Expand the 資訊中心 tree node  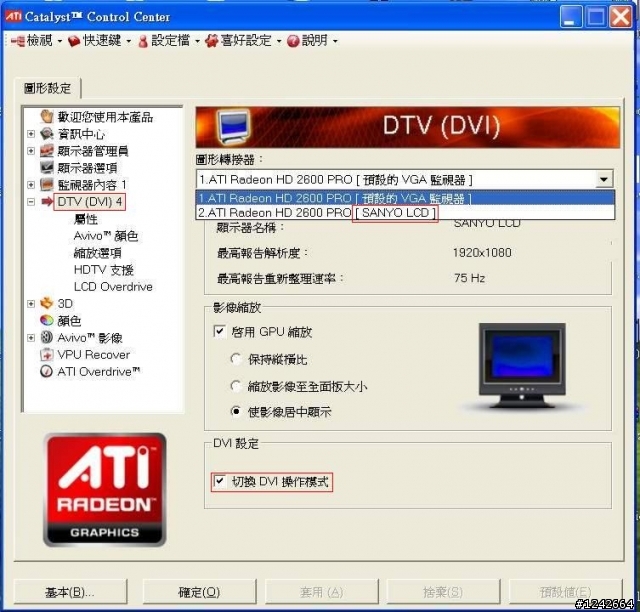(31, 134)
